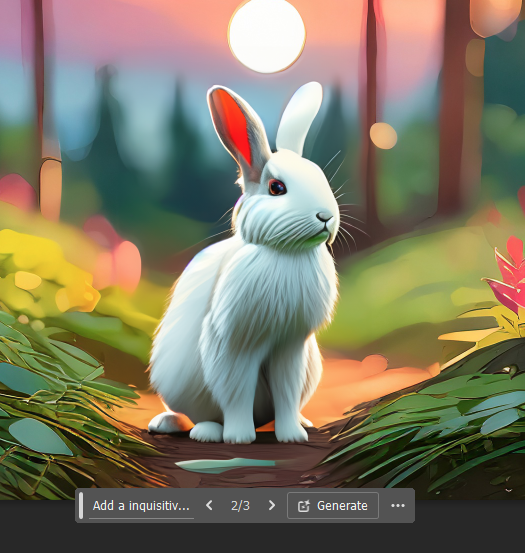Click the glowing white moon in sky
525x553 pixels.
[267, 35]
